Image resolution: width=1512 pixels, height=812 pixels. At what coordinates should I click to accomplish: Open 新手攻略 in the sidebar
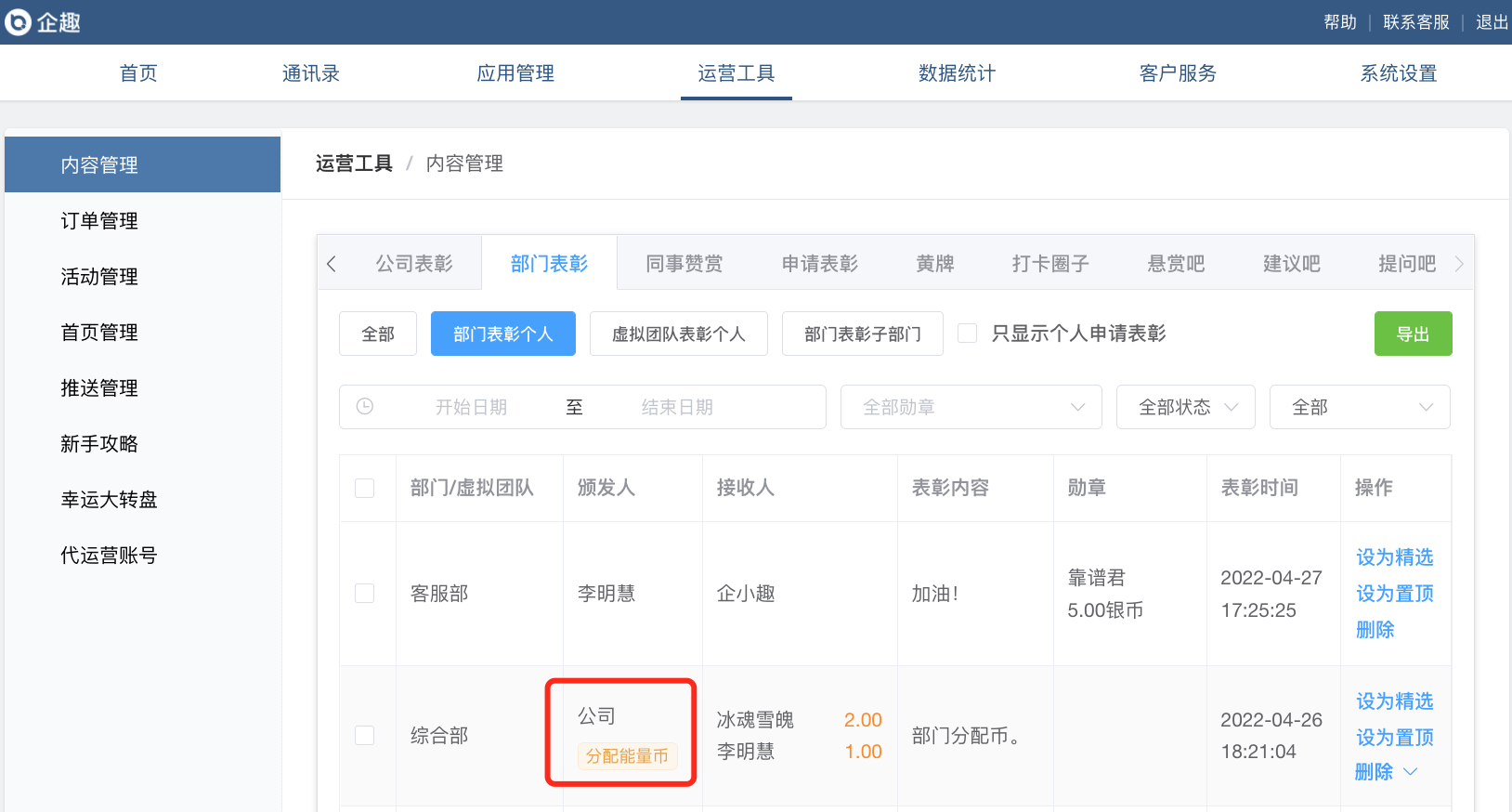coord(142,443)
